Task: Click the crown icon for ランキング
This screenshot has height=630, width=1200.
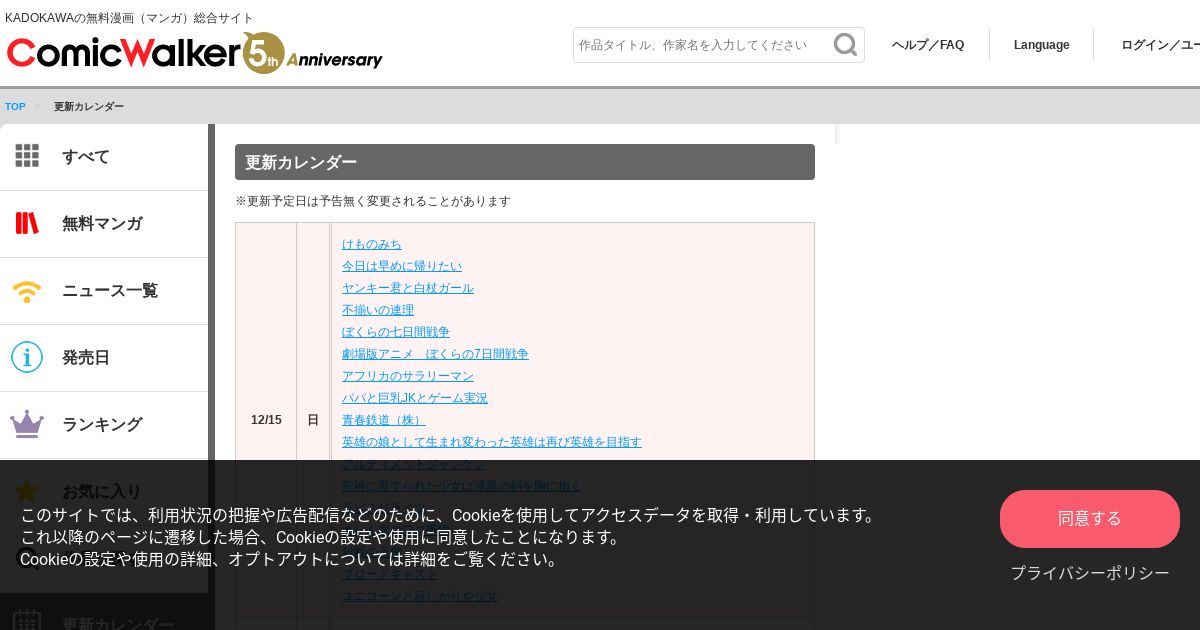Action: click(27, 424)
